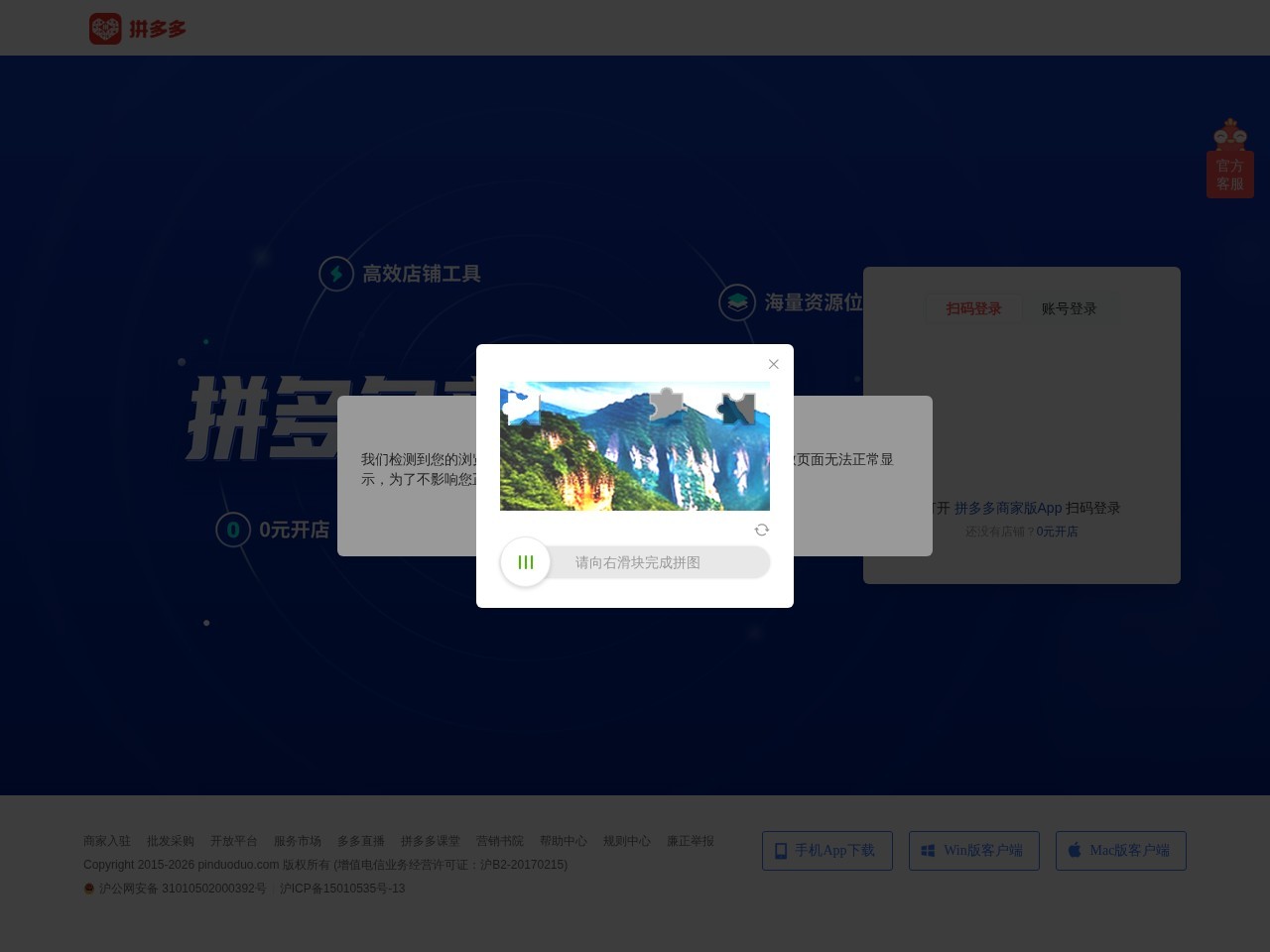Open 沪公网安备 31010502000392号 link
This screenshot has width=1270, height=952.
tap(183, 889)
